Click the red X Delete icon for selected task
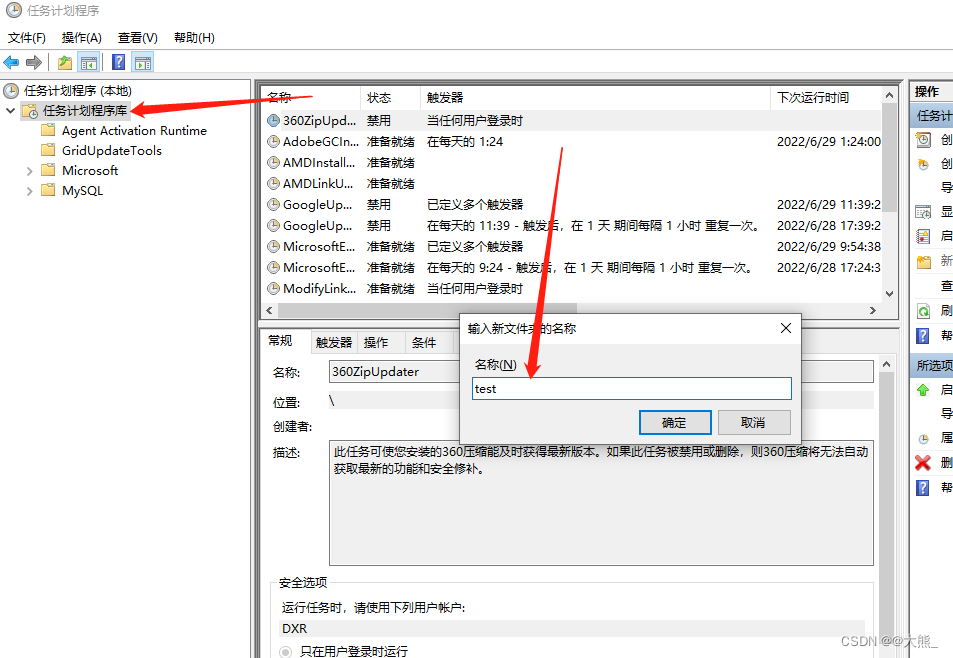This screenshot has height=658, width=953. coord(921,462)
